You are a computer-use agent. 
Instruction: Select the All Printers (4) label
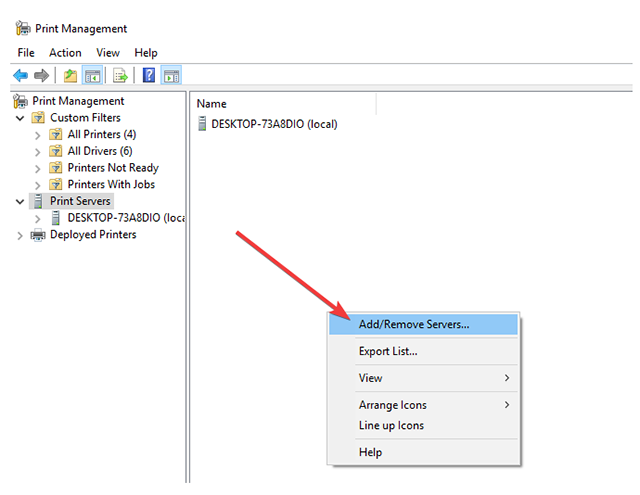point(102,134)
